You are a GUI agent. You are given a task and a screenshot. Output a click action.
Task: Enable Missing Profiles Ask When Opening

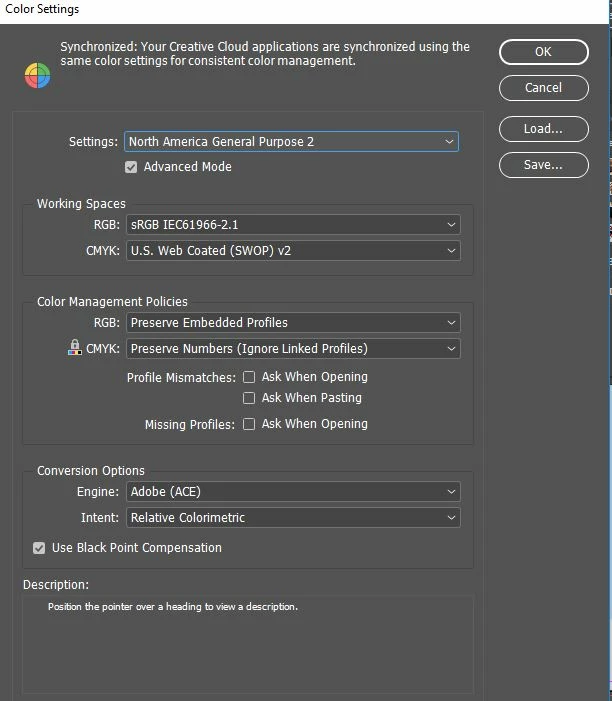[249, 424]
